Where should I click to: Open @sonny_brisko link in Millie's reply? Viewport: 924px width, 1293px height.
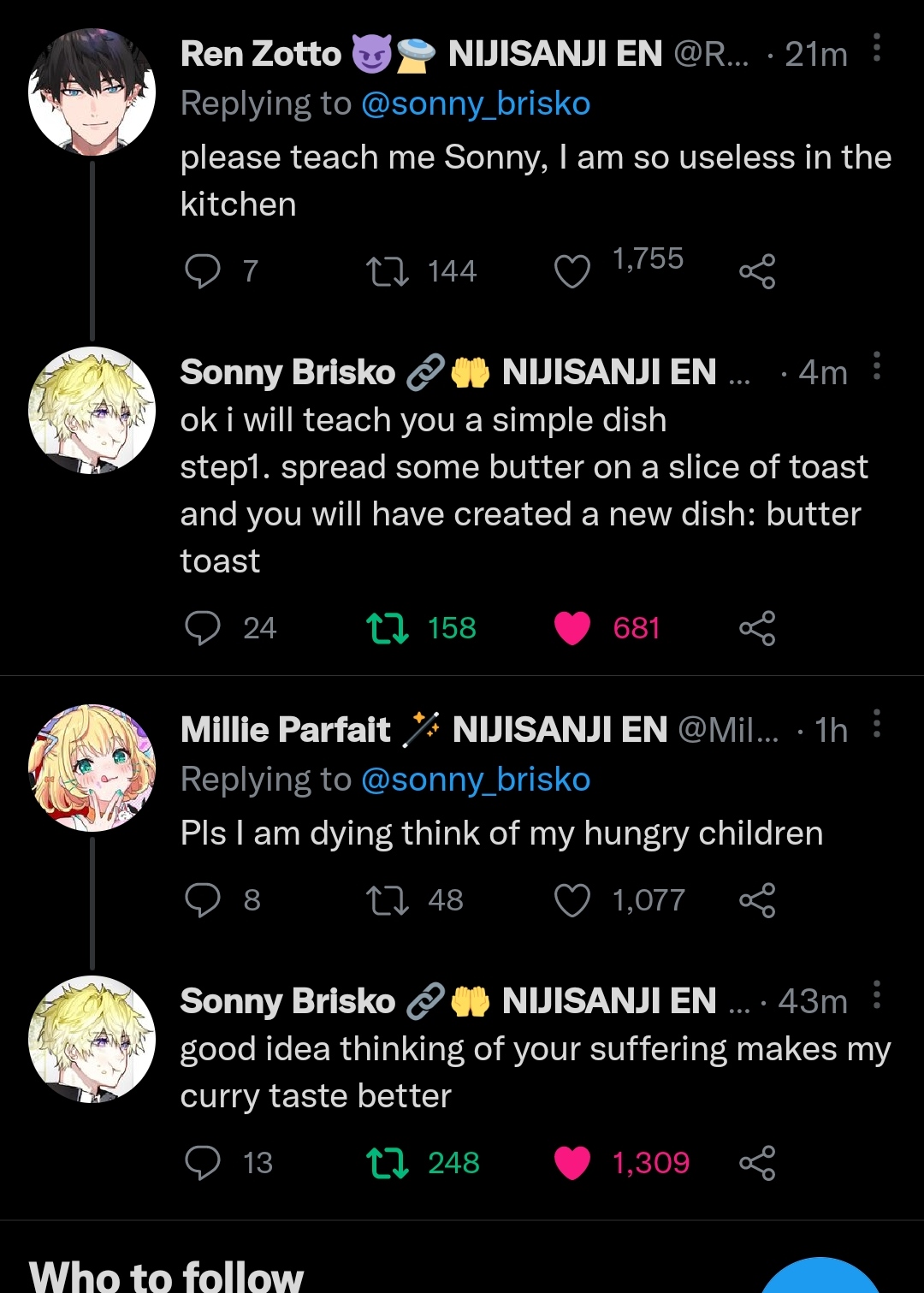[476, 780]
